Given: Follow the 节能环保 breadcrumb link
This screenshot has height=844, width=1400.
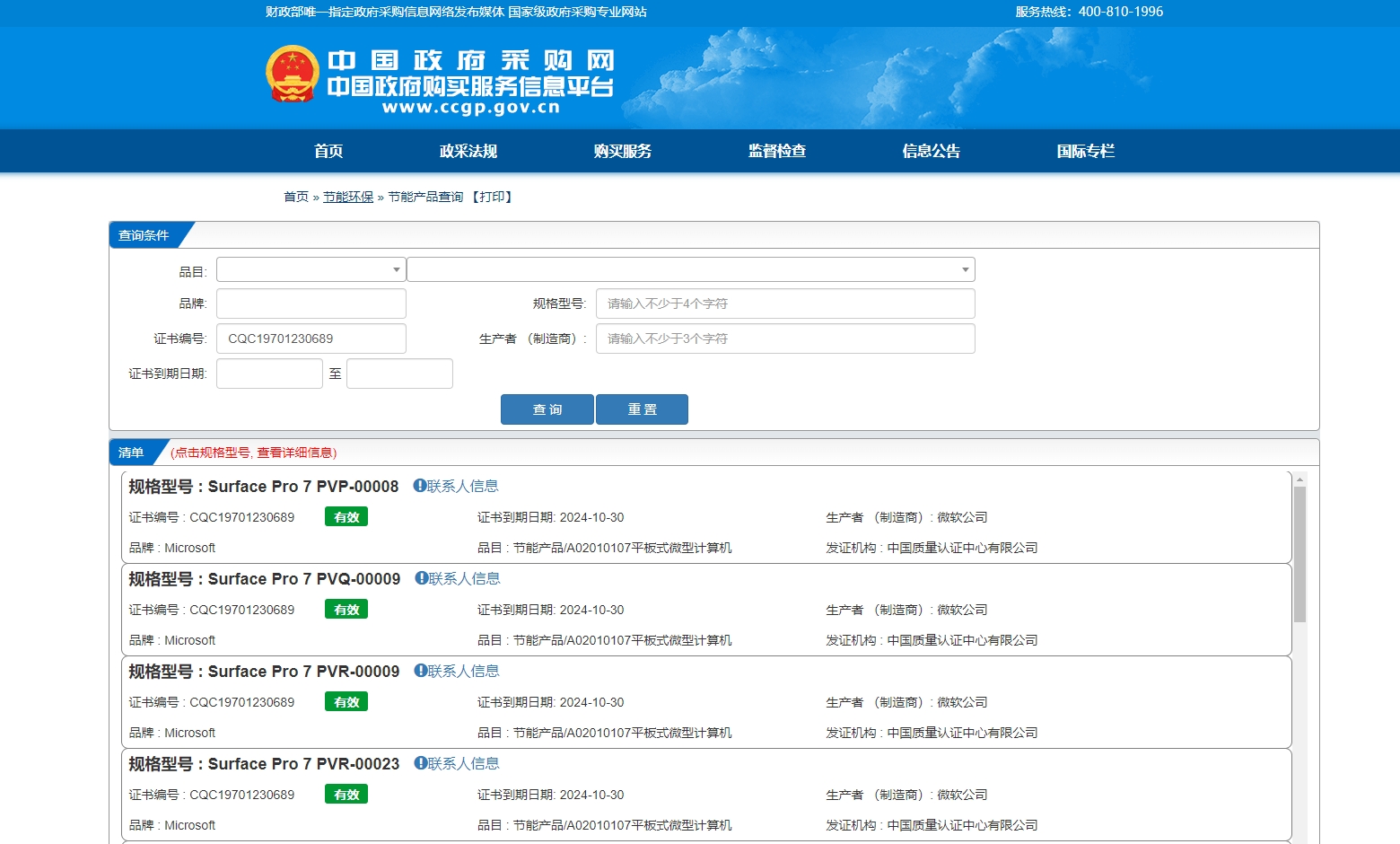Looking at the screenshot, I should pyautogui.click(x=348, y=197).
